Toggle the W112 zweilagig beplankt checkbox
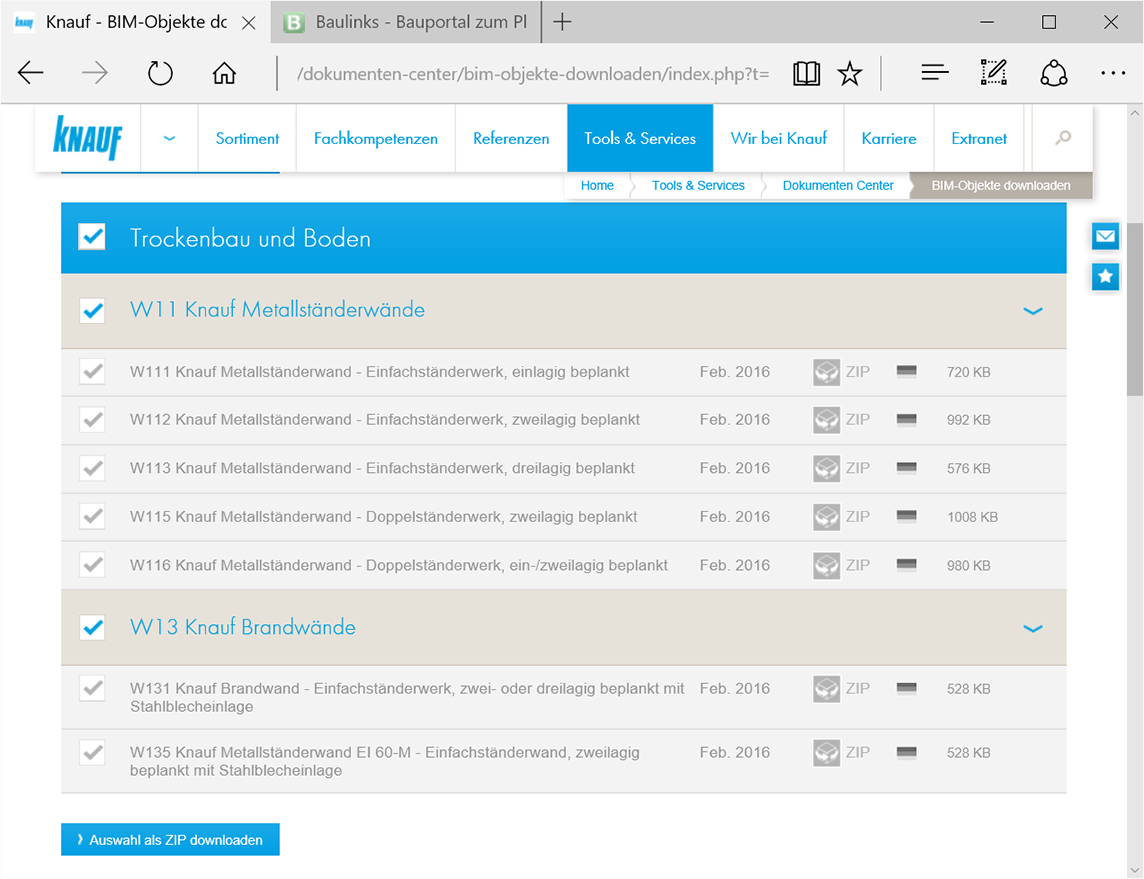Viewport: 1144px width, 879px height. 92,419
